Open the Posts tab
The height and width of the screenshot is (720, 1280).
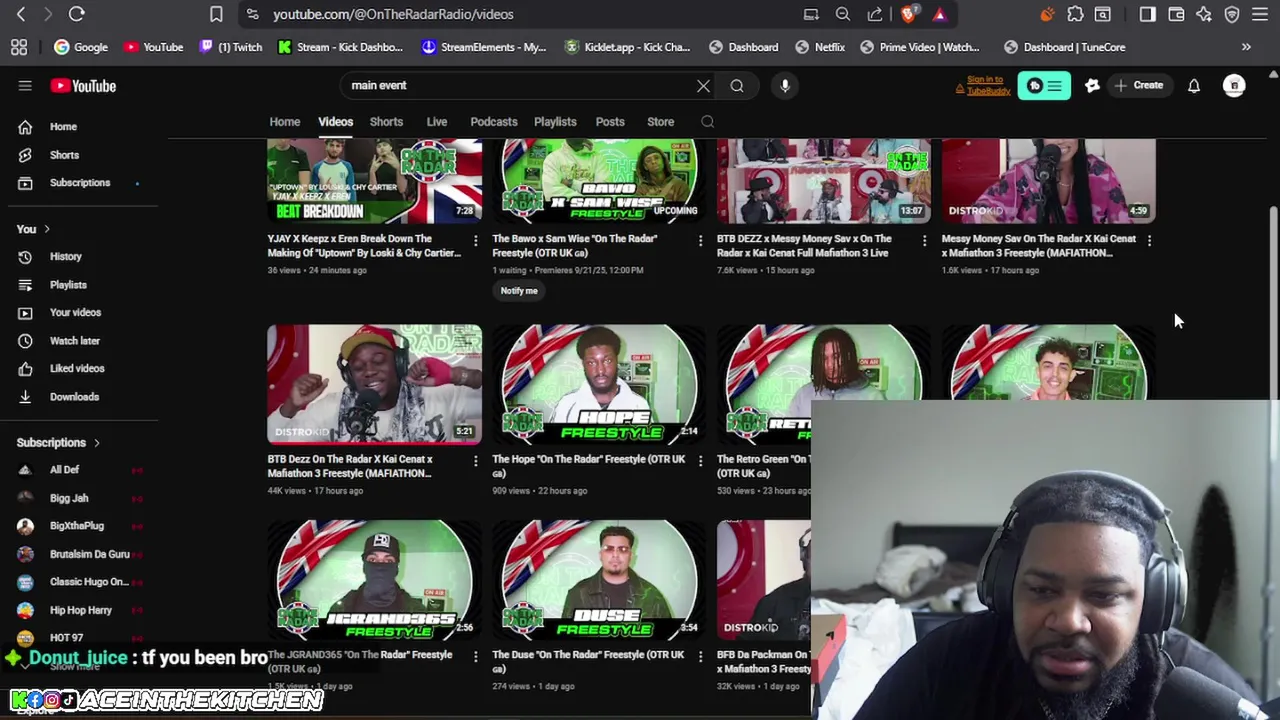[x=610, y=122]
